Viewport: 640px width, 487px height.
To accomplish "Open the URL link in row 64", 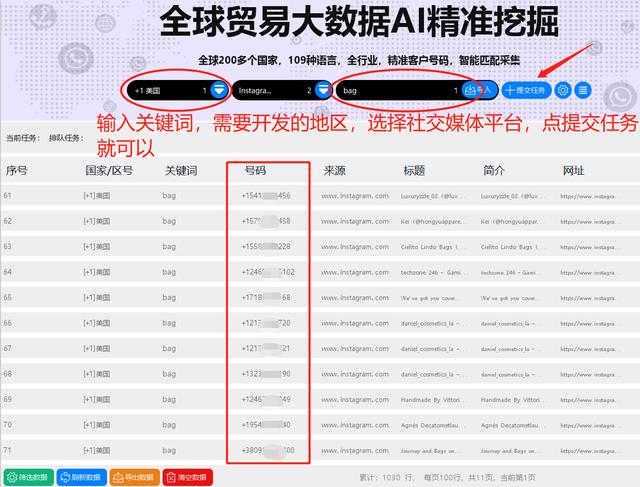I will point(595,272).
